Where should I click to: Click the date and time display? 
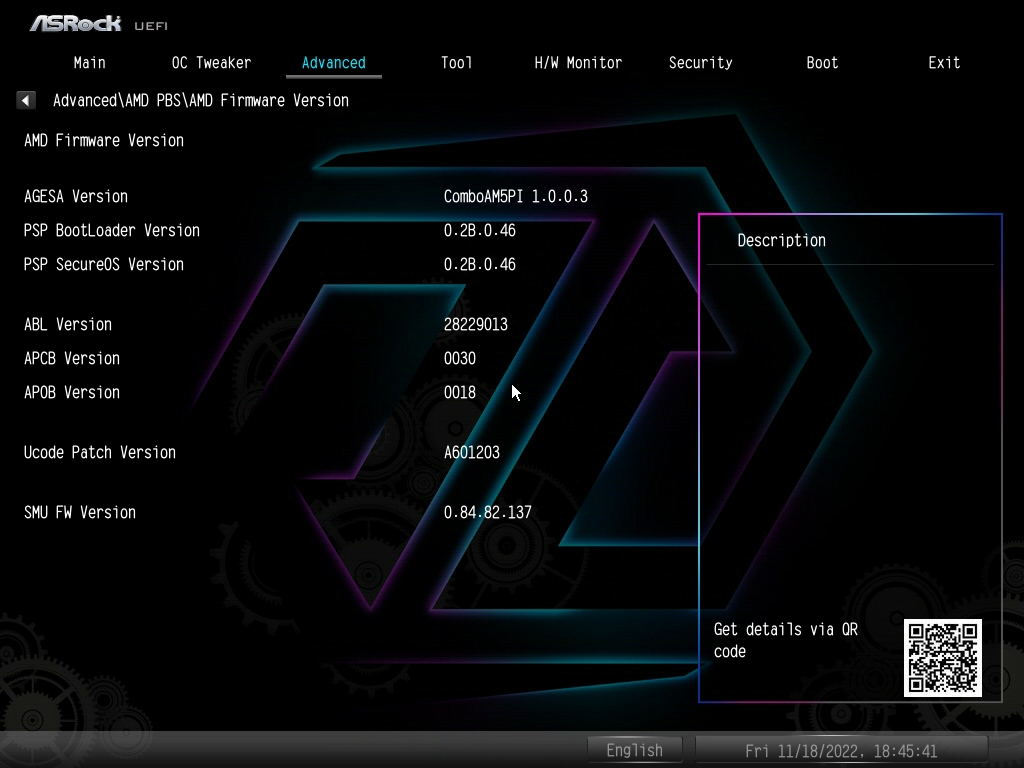[841, 751]
